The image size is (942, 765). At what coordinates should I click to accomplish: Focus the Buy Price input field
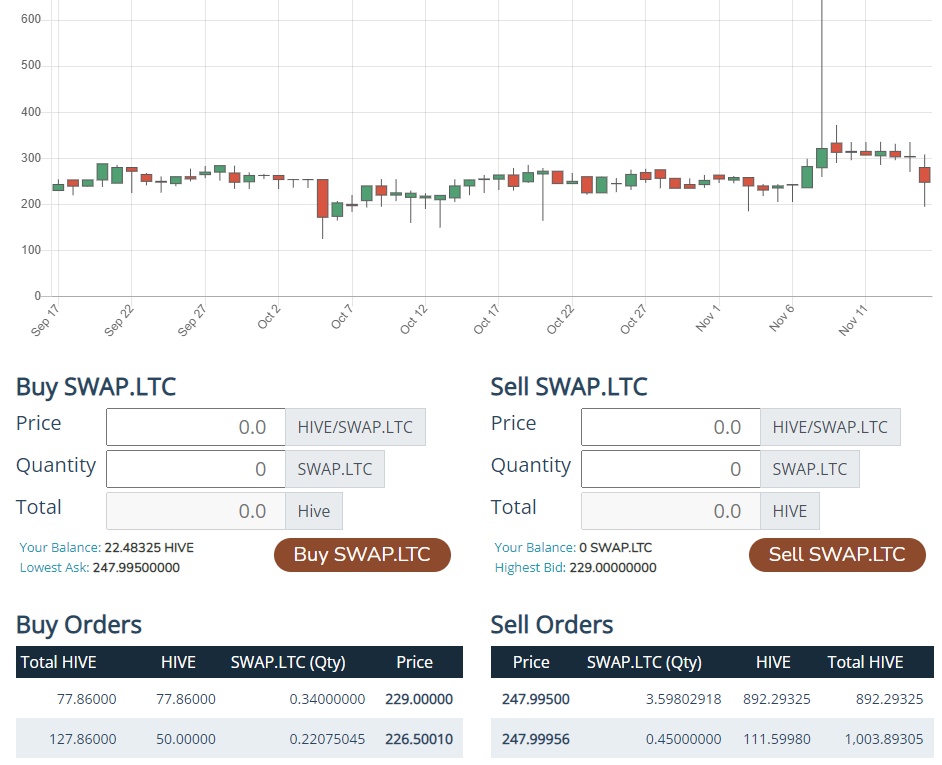tap(196, 427)
